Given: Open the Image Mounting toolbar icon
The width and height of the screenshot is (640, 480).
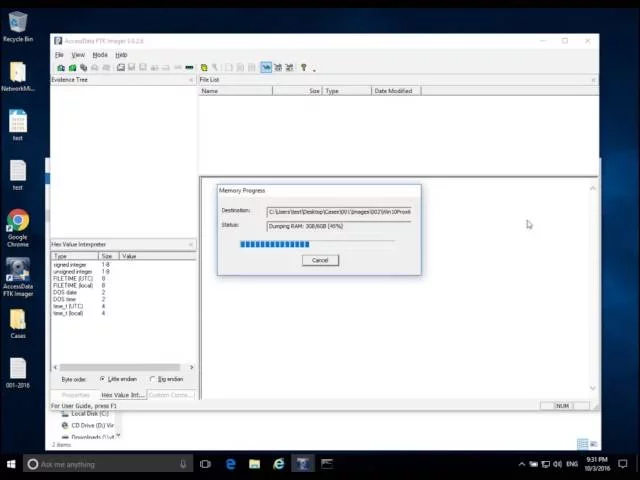Looking at the screenshot, I should 84,68.
